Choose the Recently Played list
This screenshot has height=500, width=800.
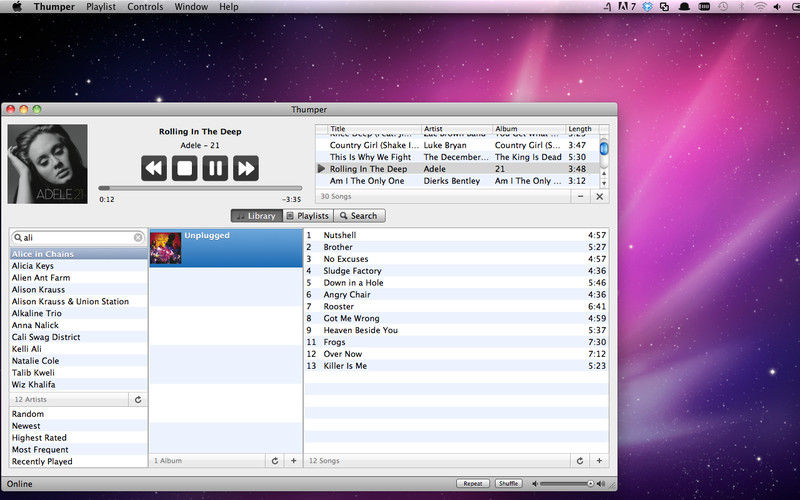(x=79, y=461)
